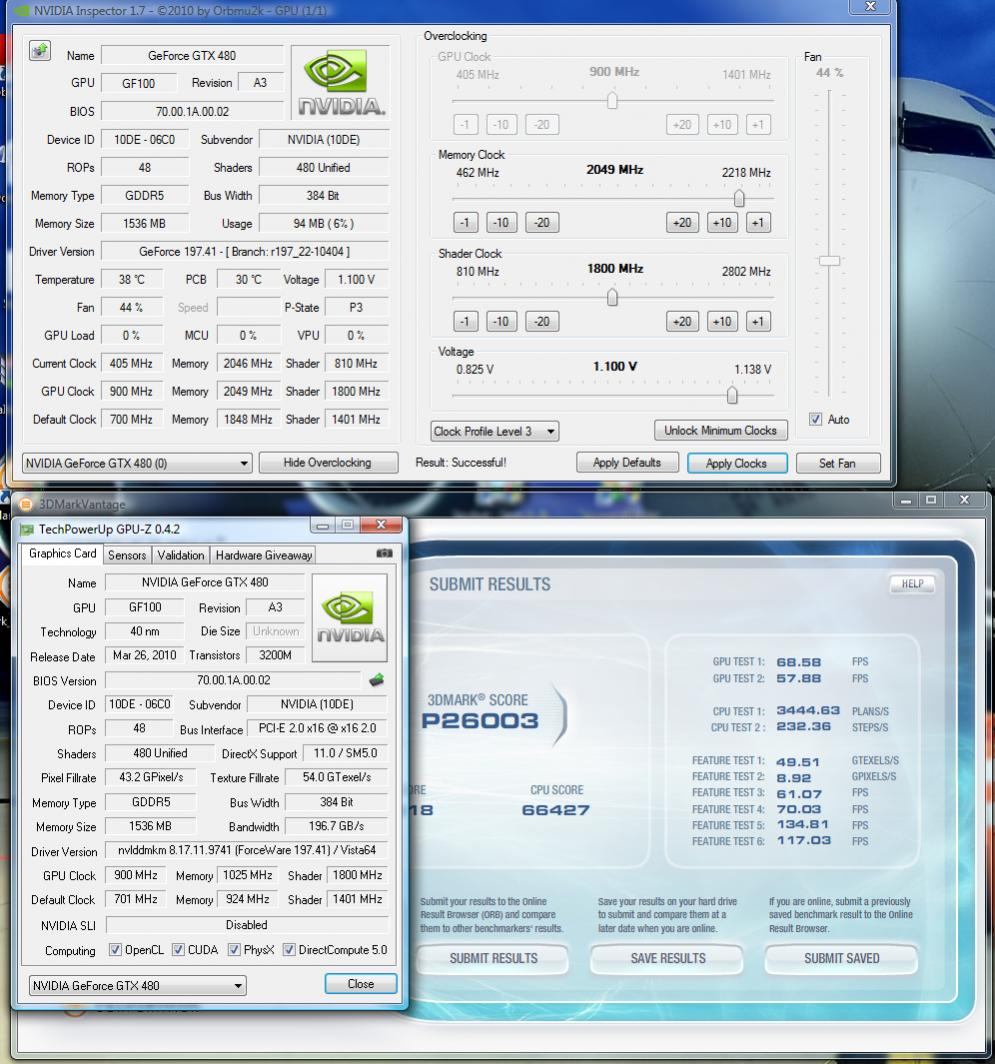Click Memory Clock -20 button
Viewport: 995px width, 1064px height.
[x=542, y=223]
